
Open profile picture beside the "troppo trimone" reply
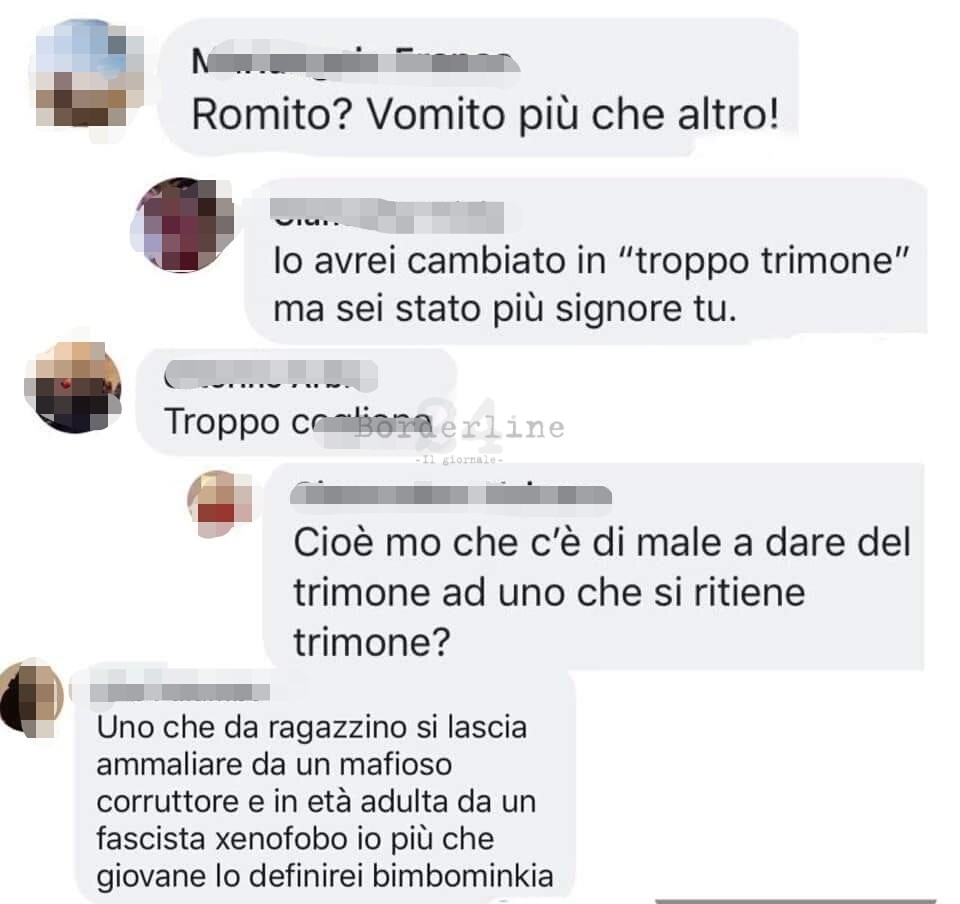182,225
